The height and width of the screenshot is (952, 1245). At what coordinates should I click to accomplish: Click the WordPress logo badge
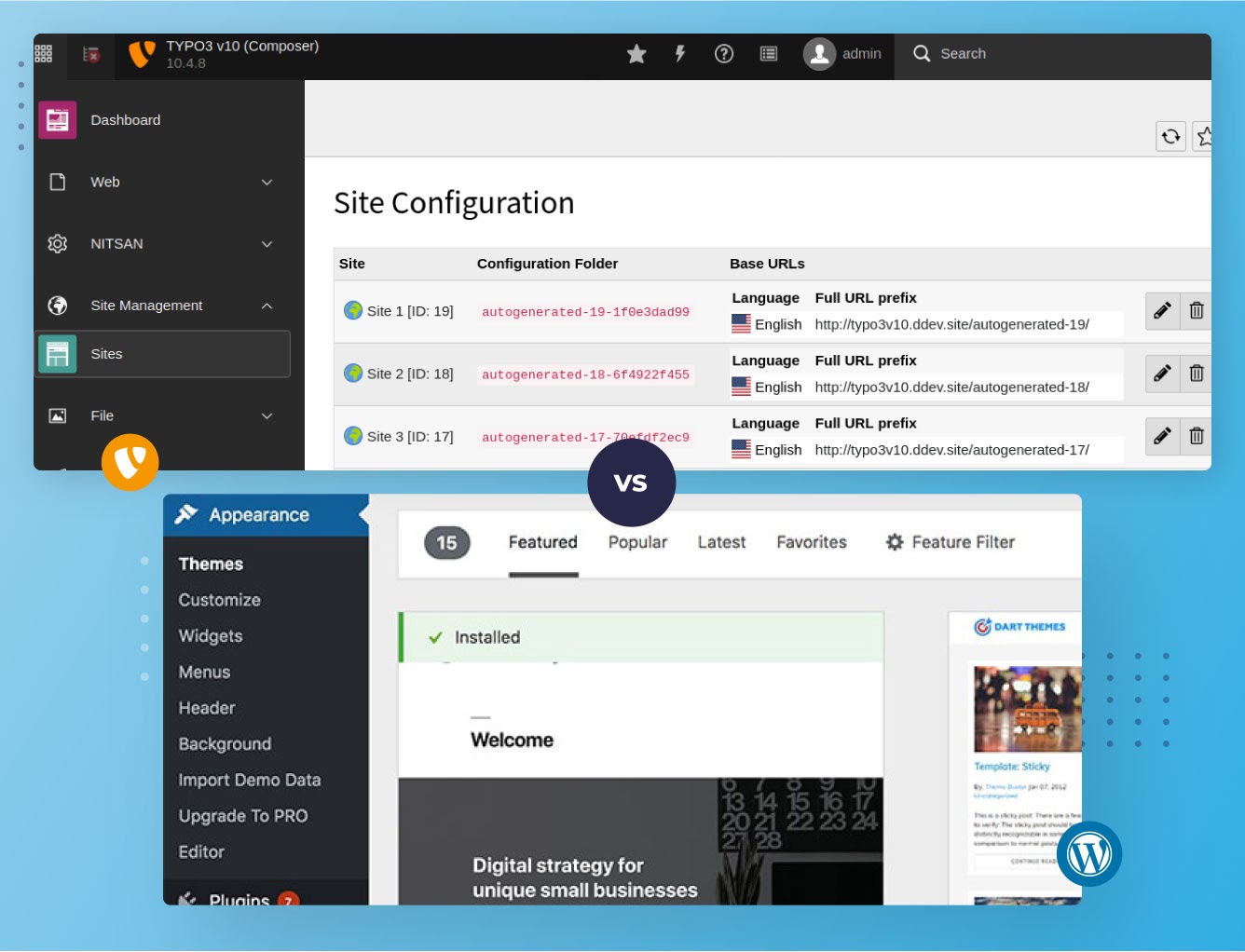pos(1089,852)
